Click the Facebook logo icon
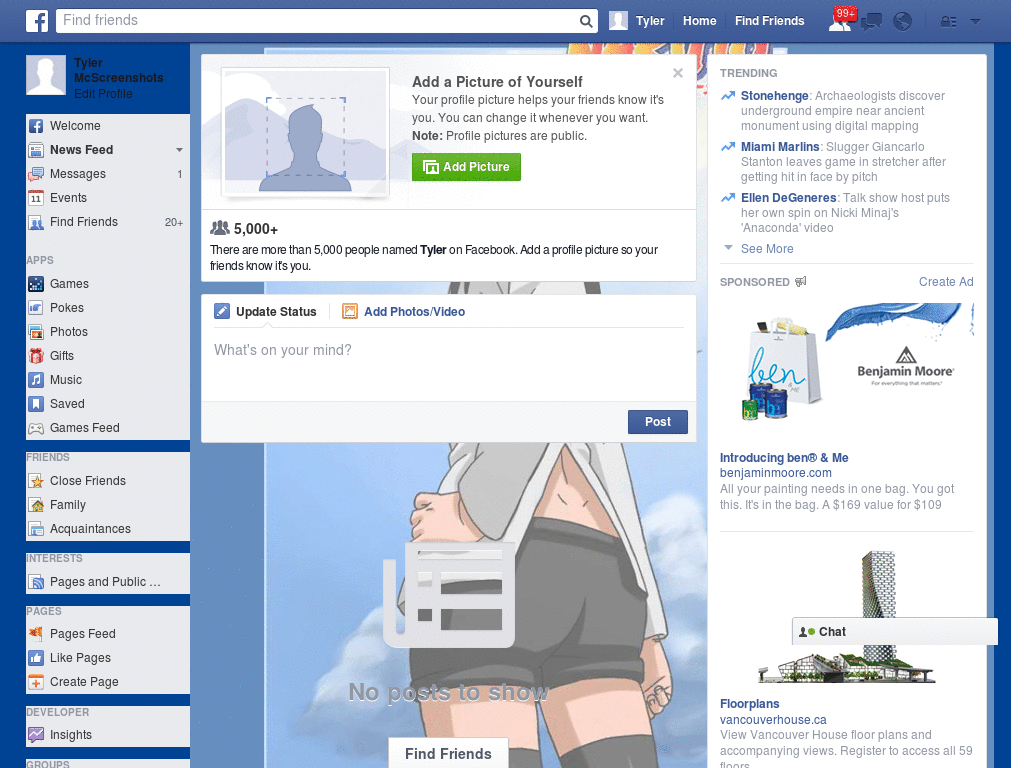Image resolution: width=1024 pixels, height=768 pixels. [x=37, y=21]
